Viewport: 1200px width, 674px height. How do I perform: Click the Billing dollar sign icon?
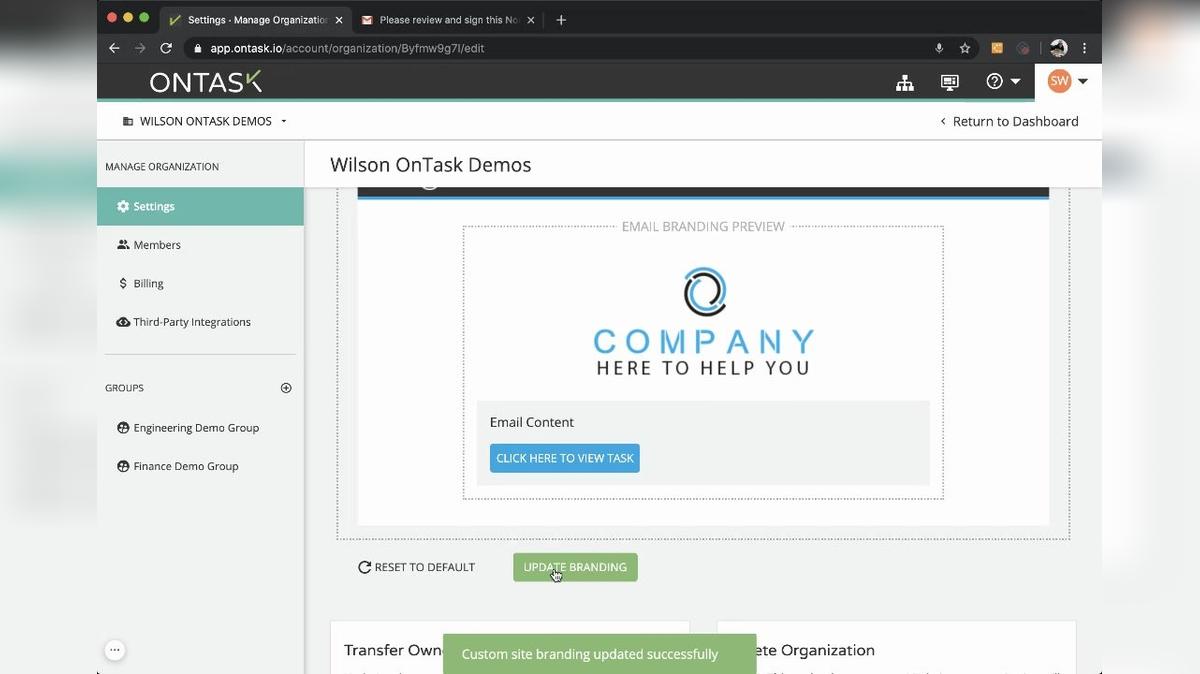(x=123, y=284)
